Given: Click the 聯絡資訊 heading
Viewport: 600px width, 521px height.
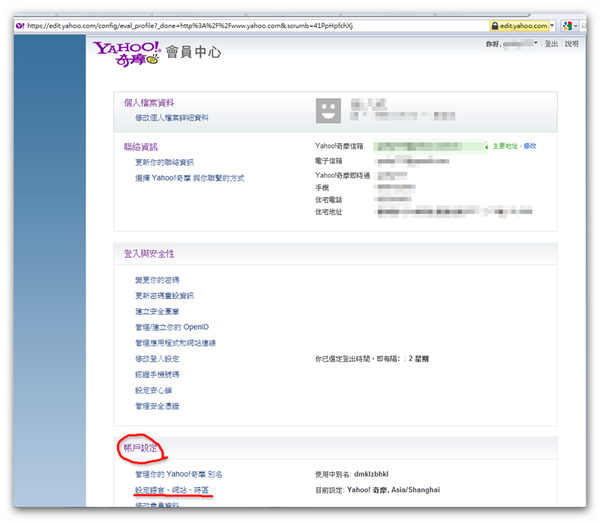Looking at the screenshot, I should click(141, 147).
